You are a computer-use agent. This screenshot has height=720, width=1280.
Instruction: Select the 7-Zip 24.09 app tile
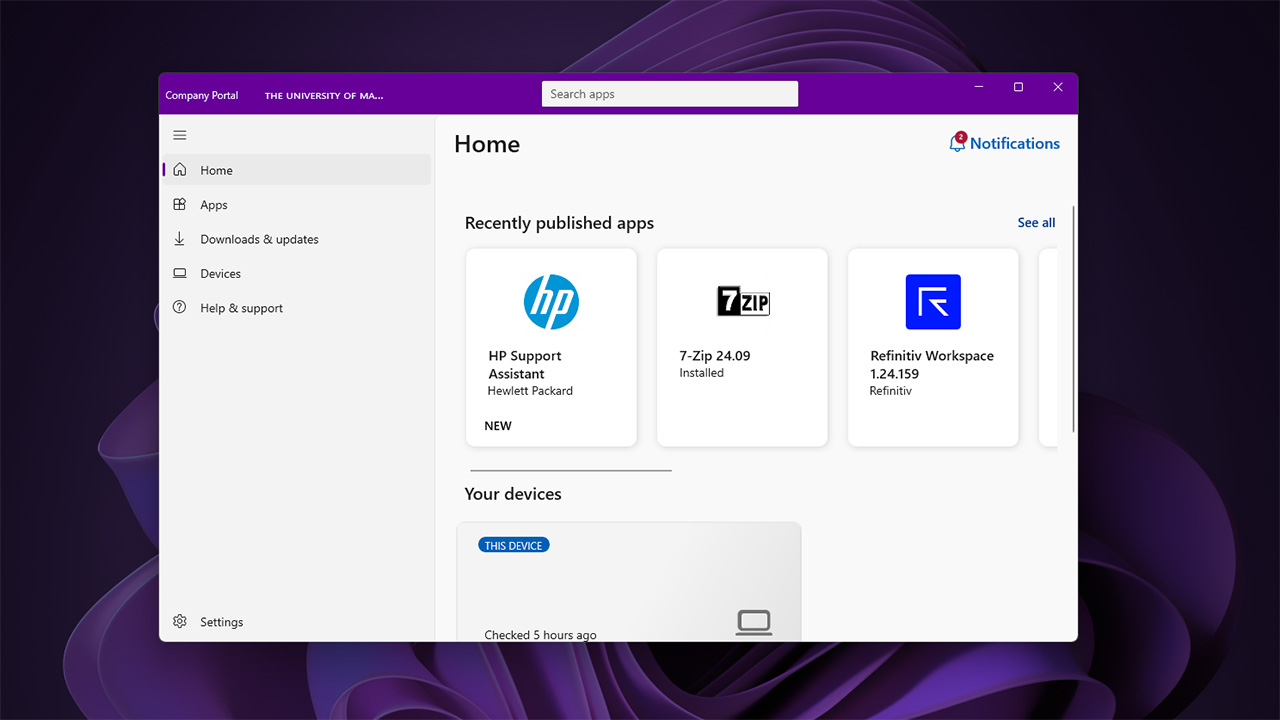(x=742, y=347)
